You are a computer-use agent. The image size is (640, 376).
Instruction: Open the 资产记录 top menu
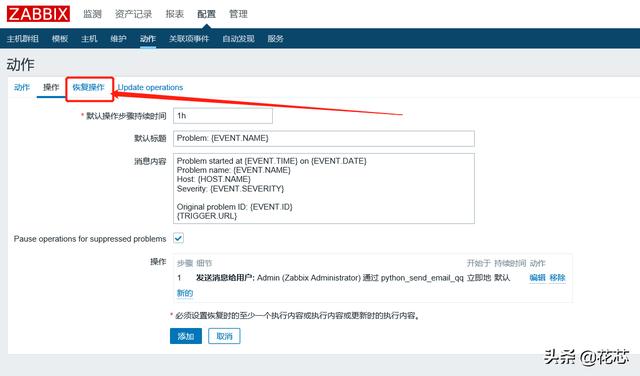click(133, 14)
